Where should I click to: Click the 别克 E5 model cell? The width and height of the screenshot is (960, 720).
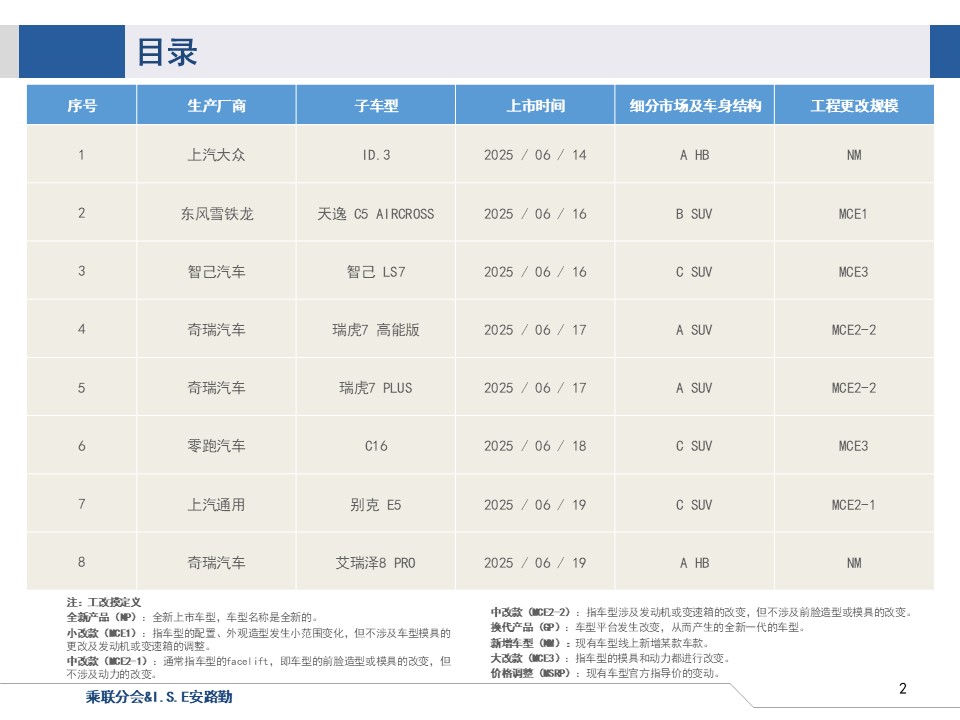click(376, 505)
